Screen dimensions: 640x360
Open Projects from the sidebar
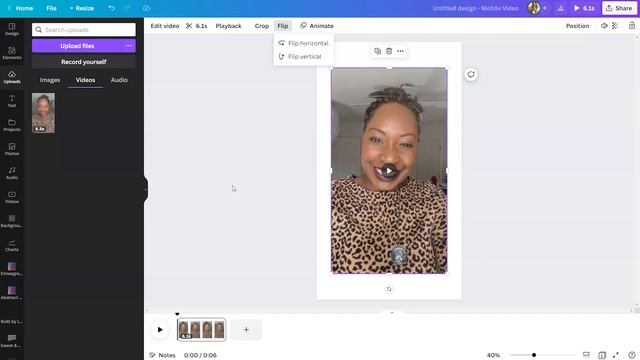[x=12, y=125]
